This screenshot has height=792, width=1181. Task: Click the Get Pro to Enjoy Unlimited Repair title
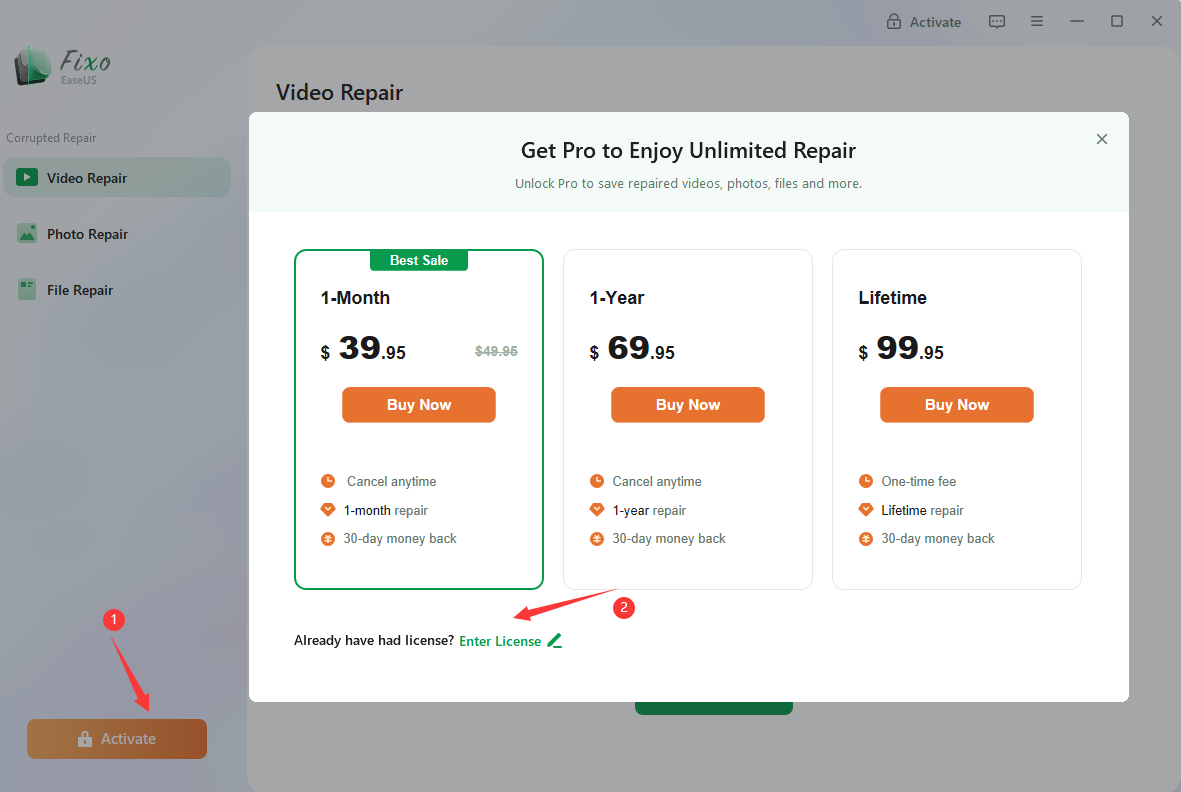coord(688,151)
